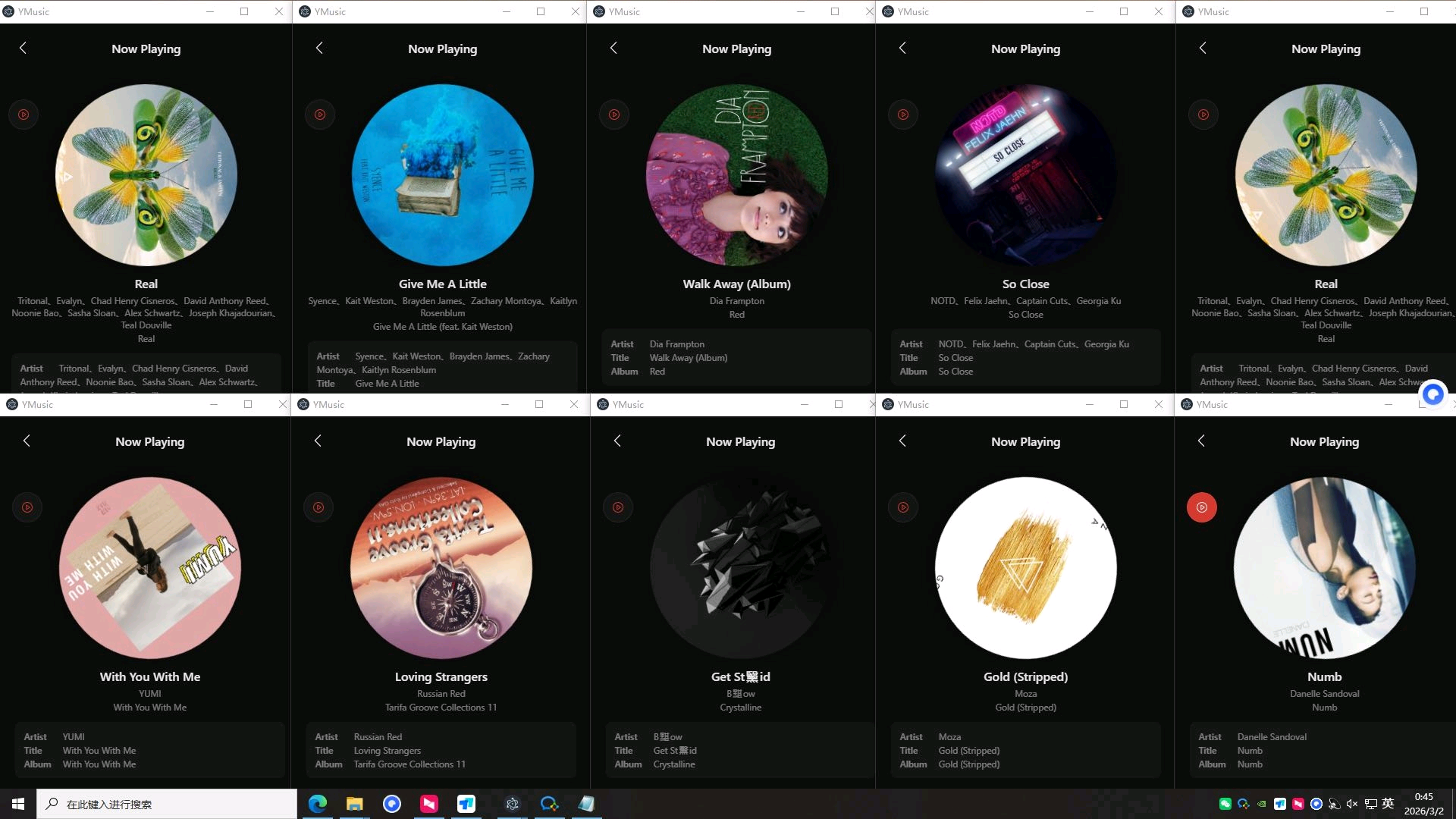Screen dimensions: 1456x819
Task: Click play icon beside Give Me A Little cover
Action: click(320, 115)
